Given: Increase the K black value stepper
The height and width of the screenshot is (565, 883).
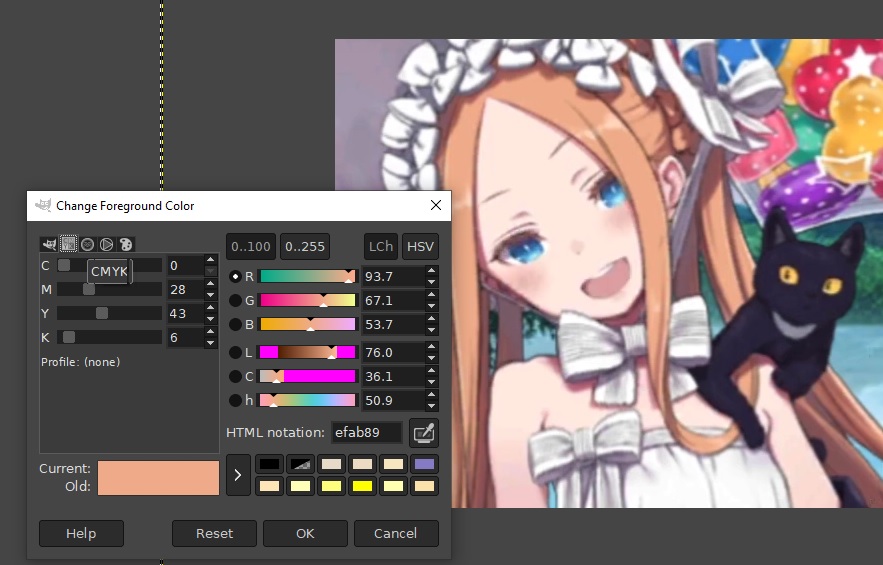Looking at the screenshot, I should pos(211,332).
